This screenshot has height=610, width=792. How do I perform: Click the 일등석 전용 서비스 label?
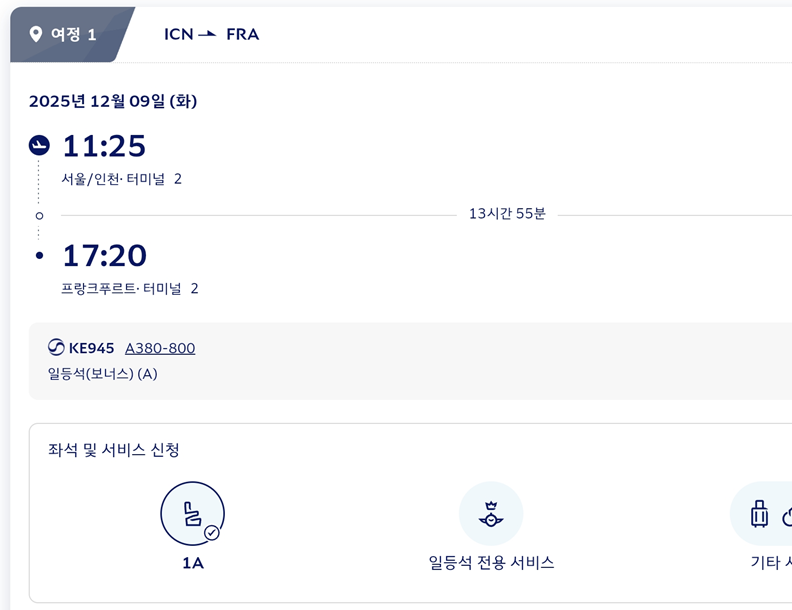[490, 563]
